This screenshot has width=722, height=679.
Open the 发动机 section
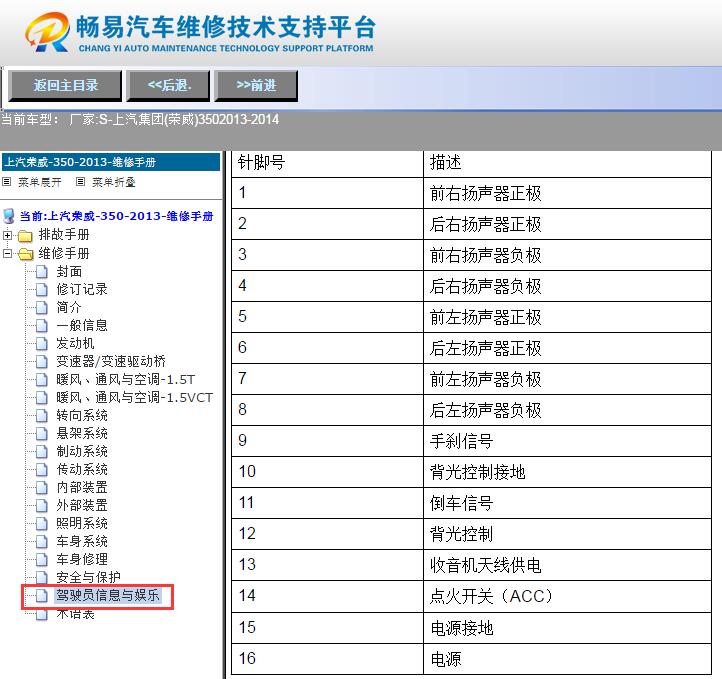tap(75, 343)
